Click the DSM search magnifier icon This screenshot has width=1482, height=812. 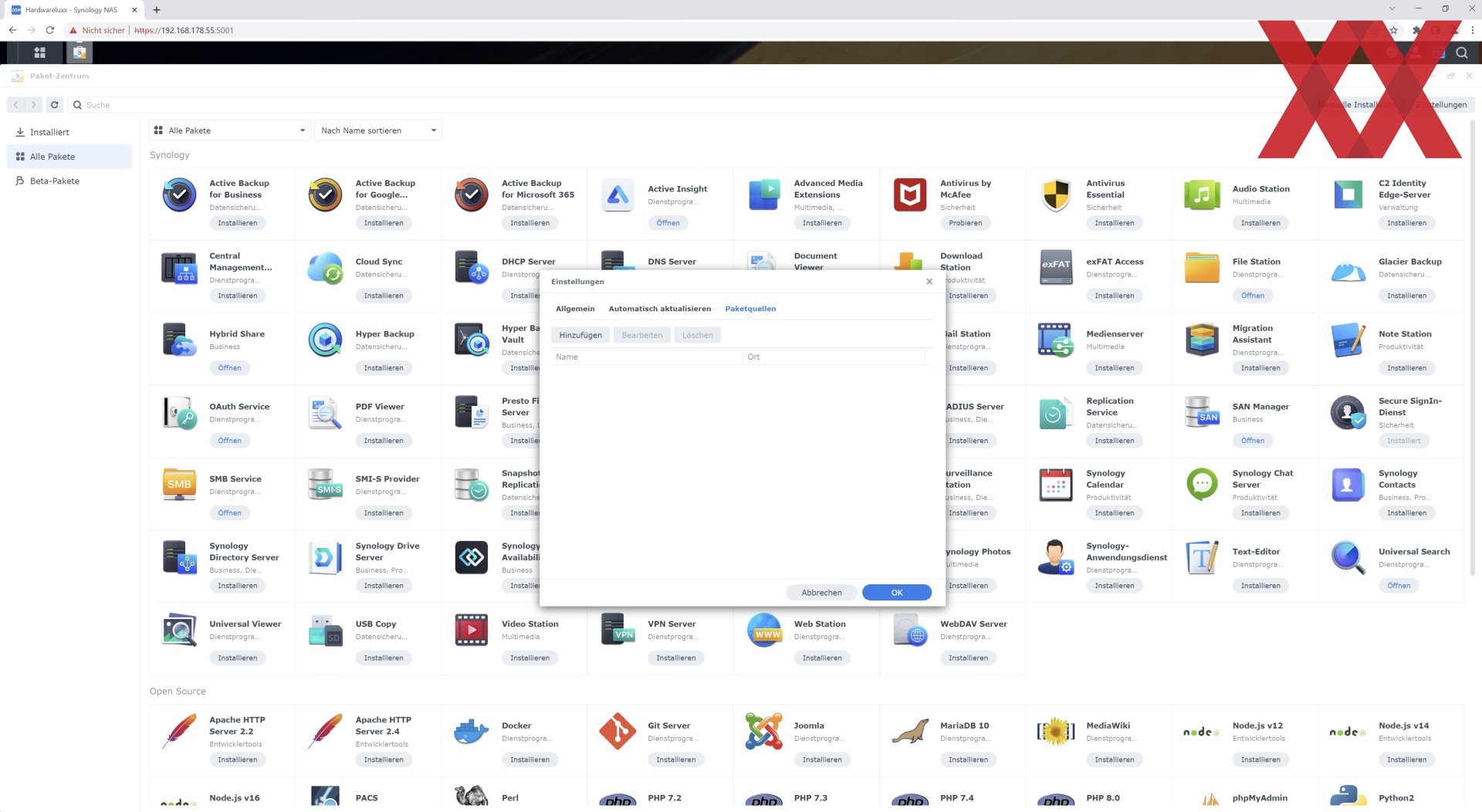(1462, 52)
